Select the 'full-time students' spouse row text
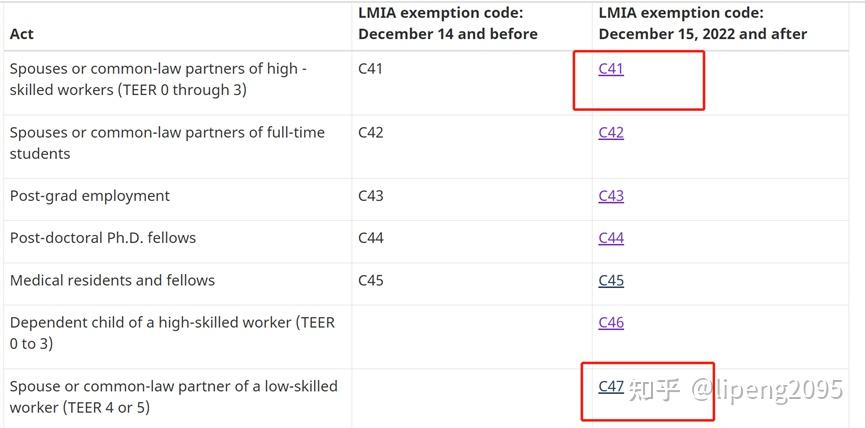The image size is (865, 428). pyautogui.click(x=167, y=143)
